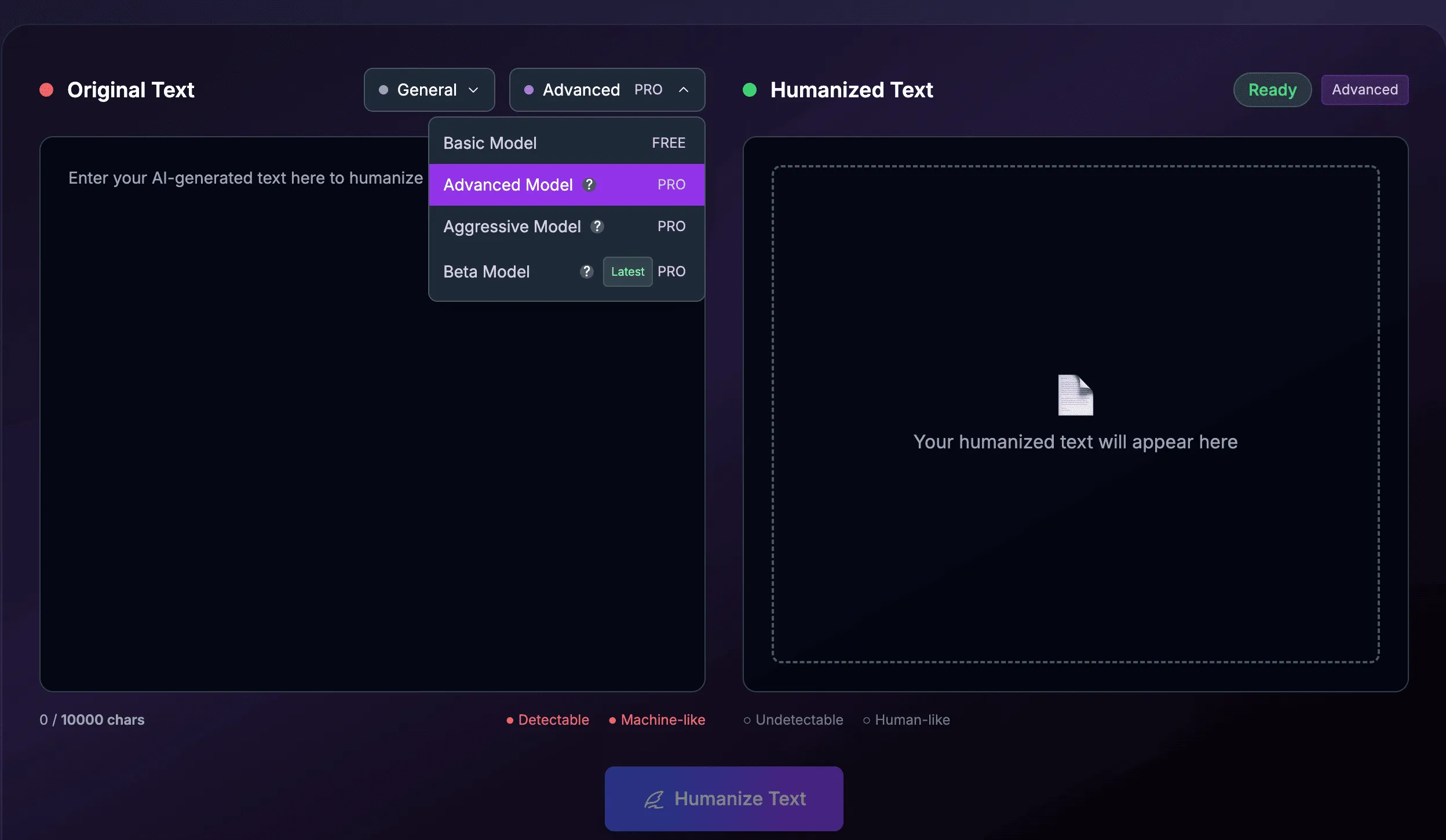Screen dimensions: 1446x840
Task: Select Basic Model FREE option
Action: coord(567,143)
